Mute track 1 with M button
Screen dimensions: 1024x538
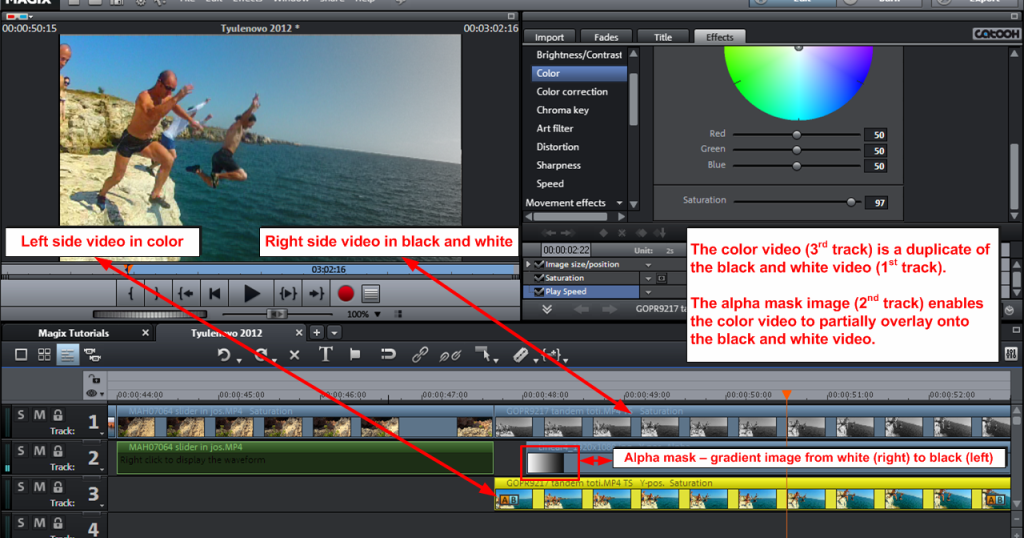tap(40, 415)
